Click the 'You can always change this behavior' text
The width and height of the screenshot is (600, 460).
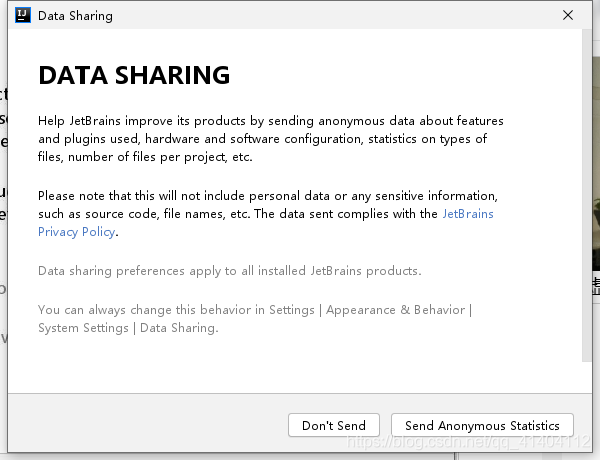point(255,318)
